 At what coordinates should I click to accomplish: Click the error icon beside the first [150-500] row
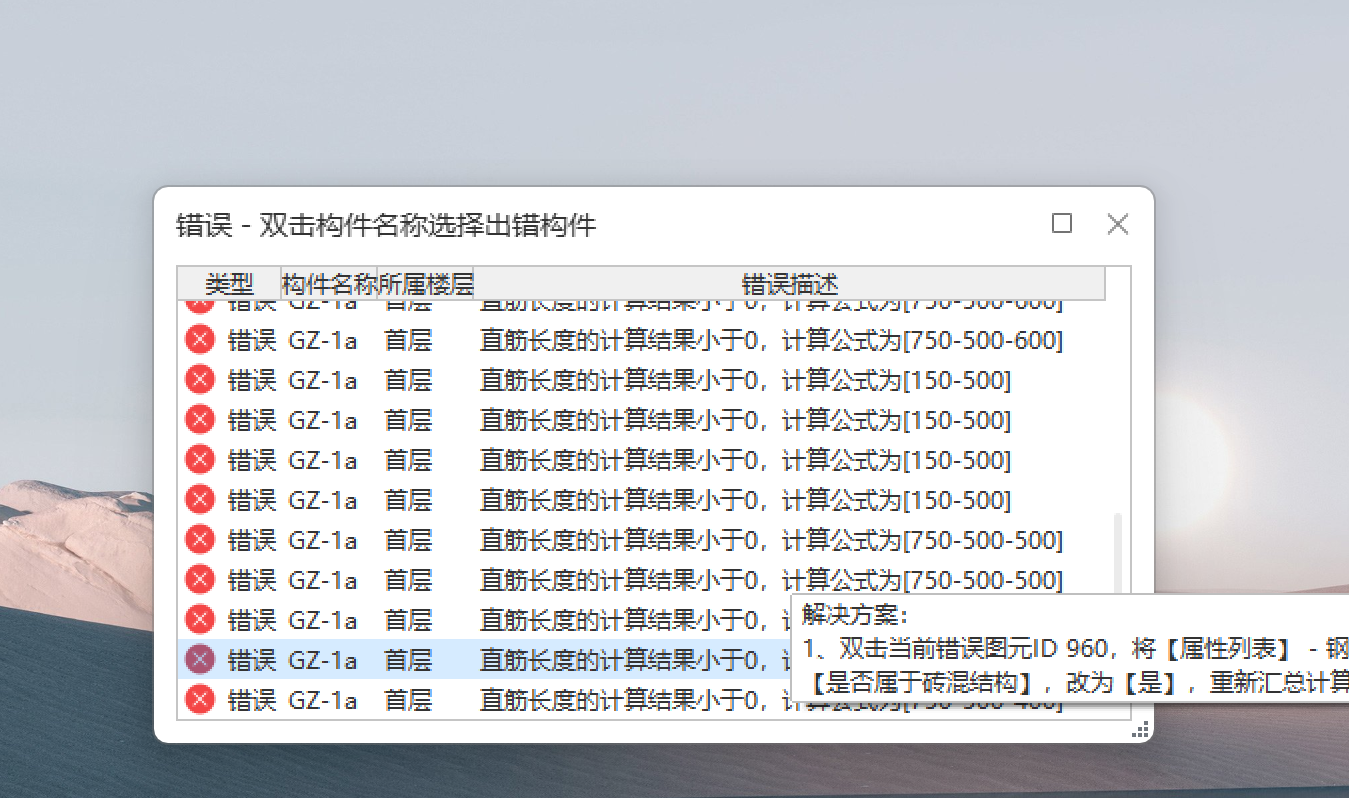(x=199, y=380)
